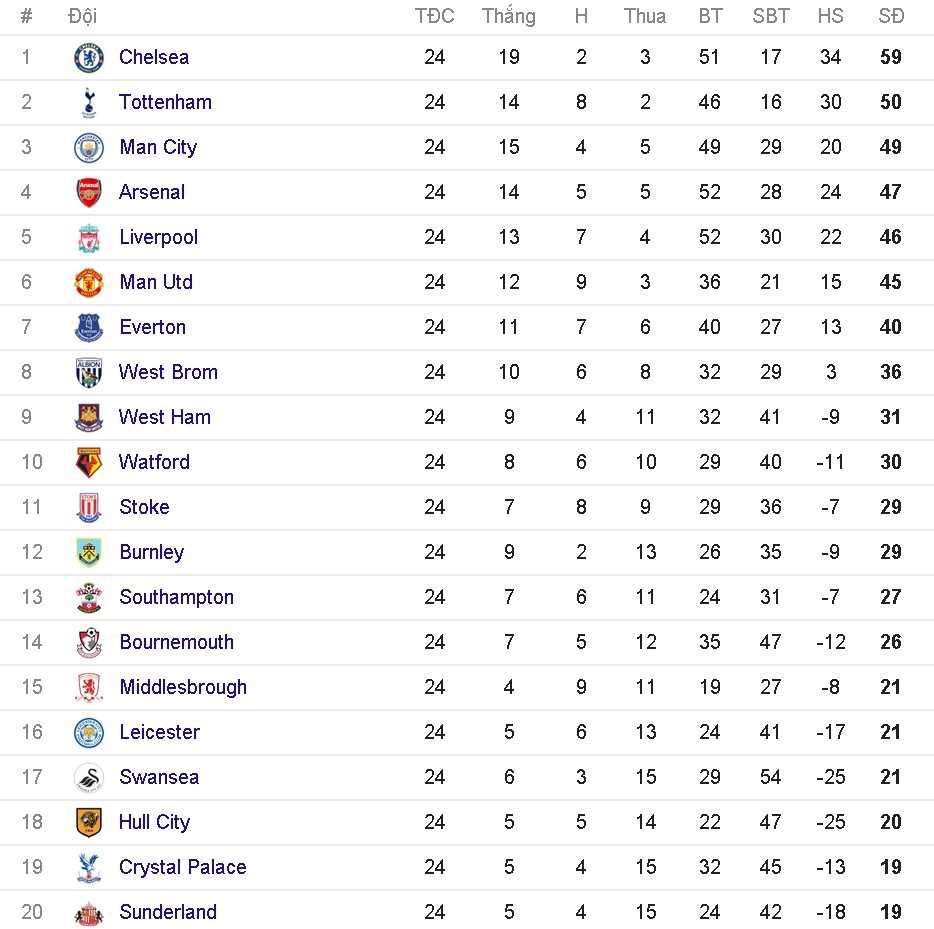Click the Swansea swan crest icon
Image resolution: width=934 pixels, height=929 pixels.
(89, 777)
